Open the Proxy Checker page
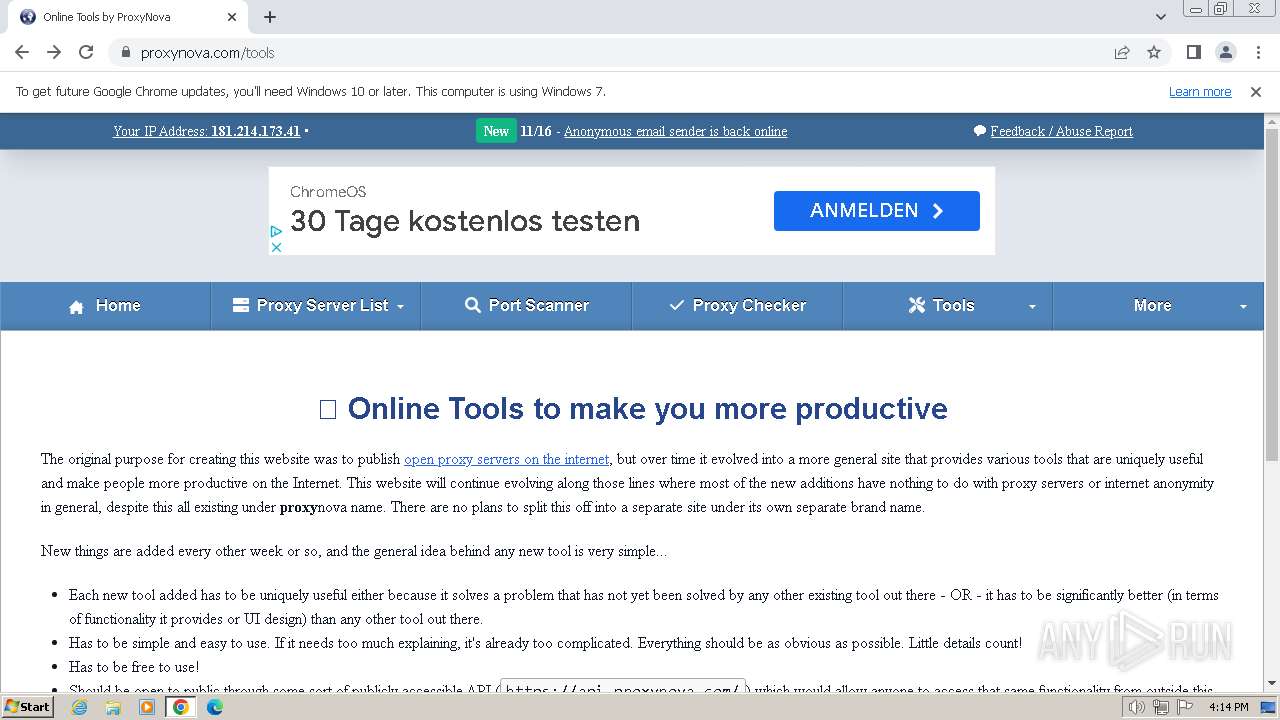The width and height of the screenshot is (1280, 720). tap(737, 306)
